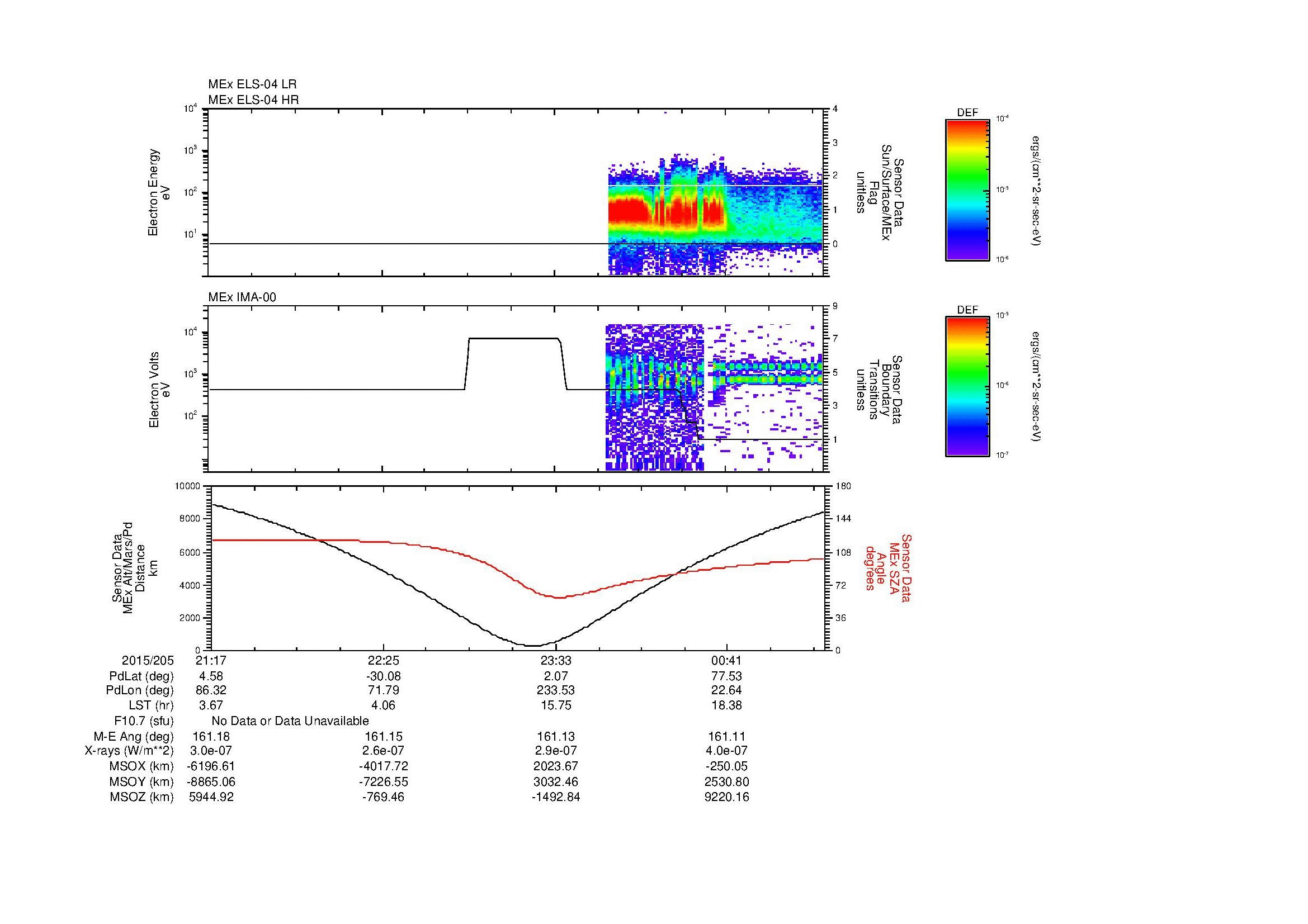Image resolution: width=1308 pixels, height=924 pixels.
Task: Click the 'F10.7 (sfu)' row label
Action: coord(144,721)
